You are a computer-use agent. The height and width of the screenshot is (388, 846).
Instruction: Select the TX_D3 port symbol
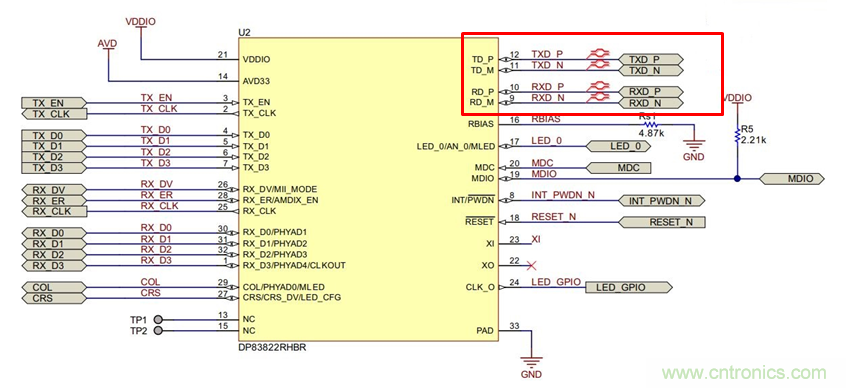click(x=53, y=168)
